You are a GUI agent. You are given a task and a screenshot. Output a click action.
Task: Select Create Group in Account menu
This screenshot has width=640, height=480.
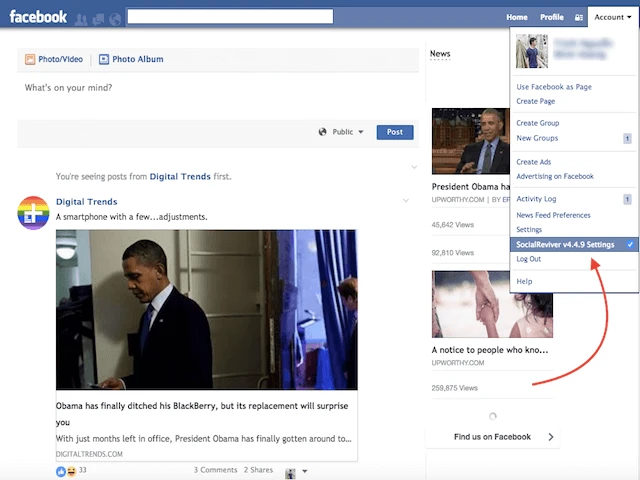[537, 123]
